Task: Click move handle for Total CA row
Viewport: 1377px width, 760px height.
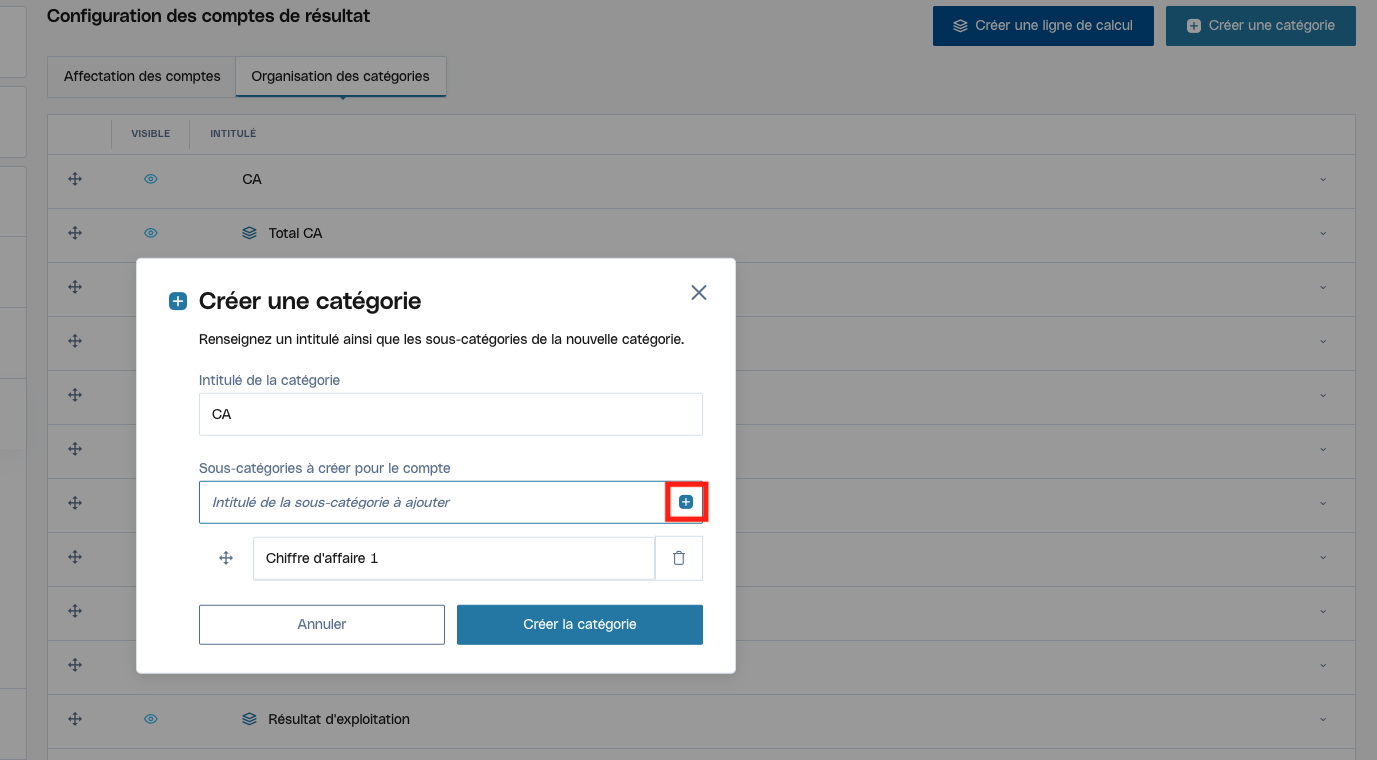Action: pyautogui.click(x=74, y=233)
